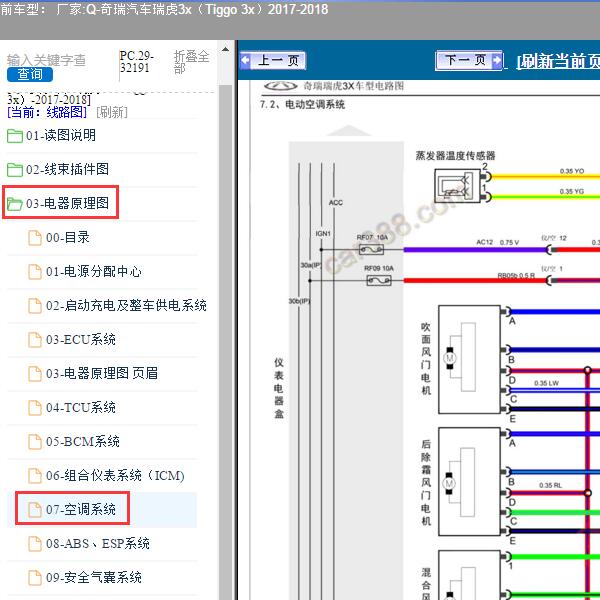Click file icon beside 03-电器原理图 页眉
600x600 pixels.
tap(35, 373)
